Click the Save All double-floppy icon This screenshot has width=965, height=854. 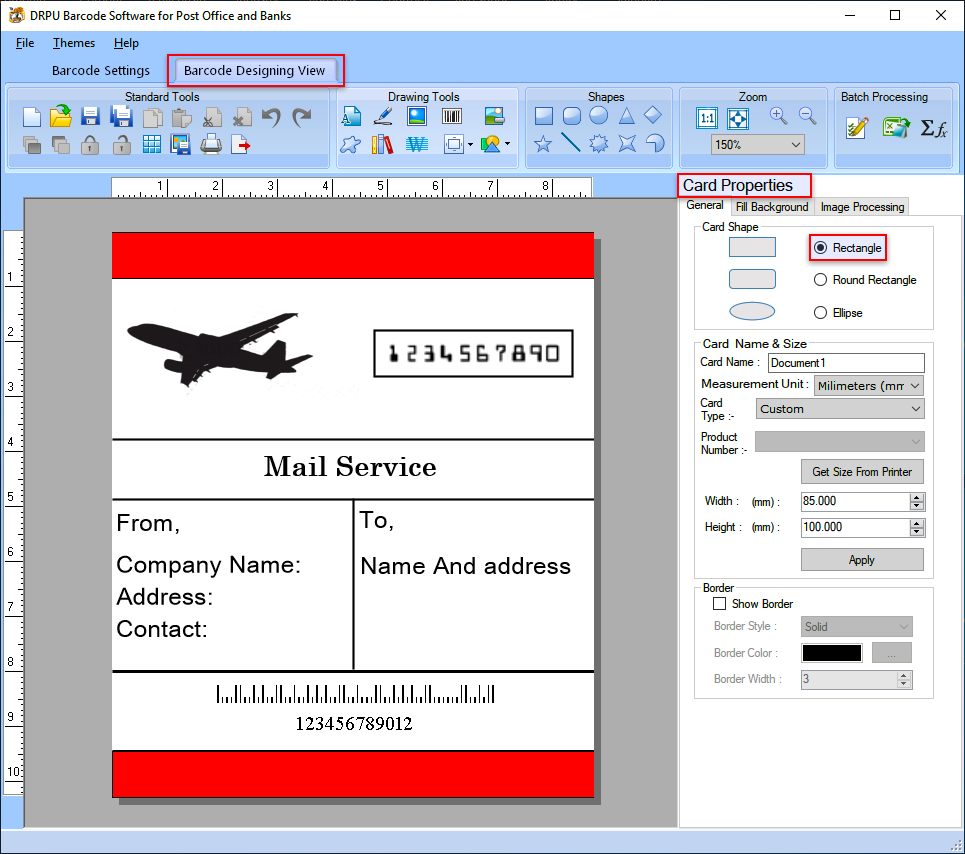(121, 116)
